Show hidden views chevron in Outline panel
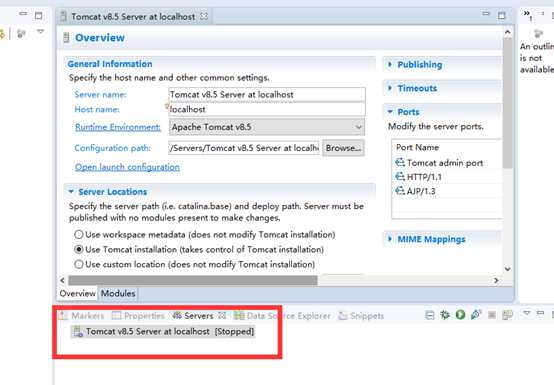Viewport: 554px width, 385px height. tap(528, 14)
